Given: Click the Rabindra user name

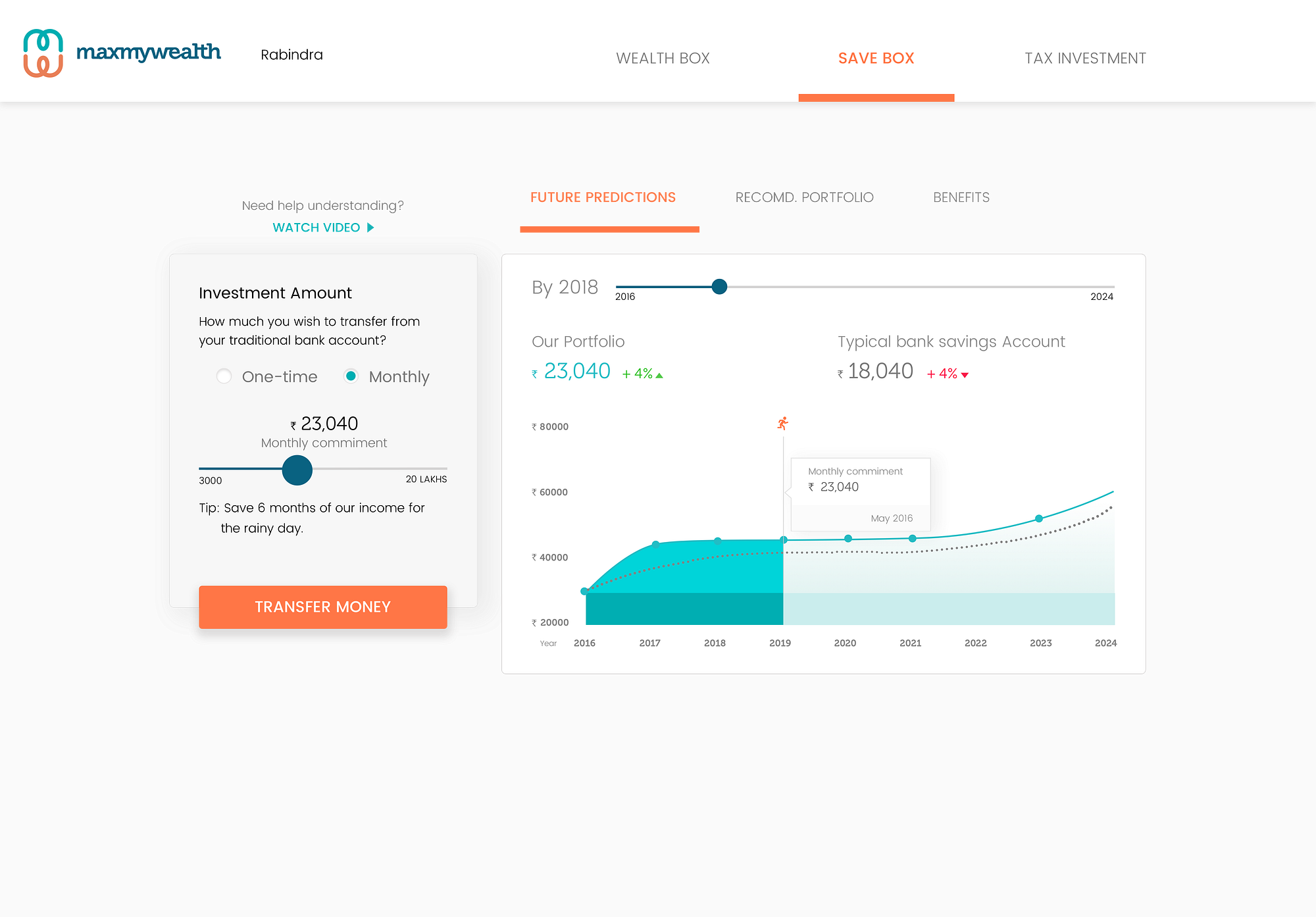Looking at the screenshot, I should tap(291, 55).
